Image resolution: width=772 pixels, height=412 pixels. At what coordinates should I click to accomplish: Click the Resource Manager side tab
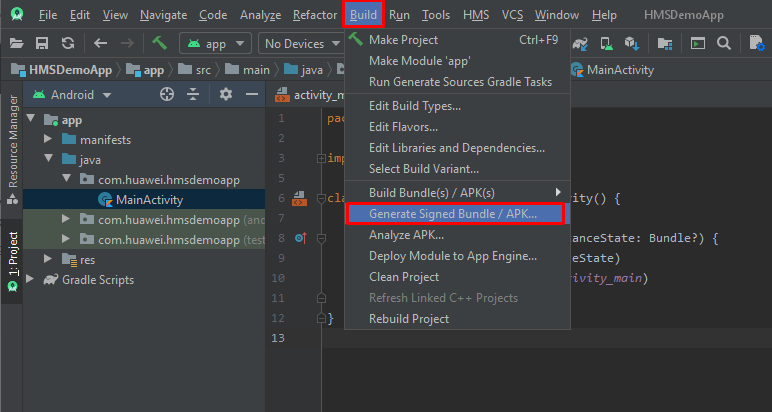13,150
